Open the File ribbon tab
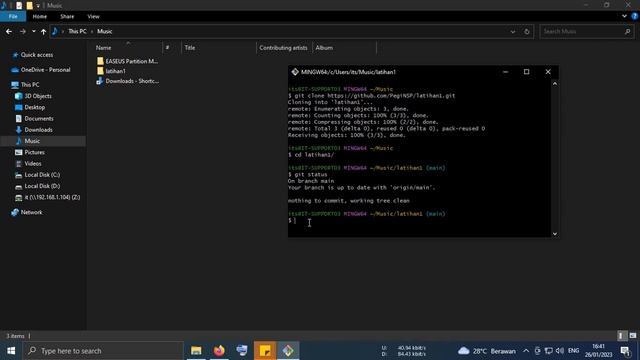Viewport: 640px width, 360px height. (x=13, y=16)
